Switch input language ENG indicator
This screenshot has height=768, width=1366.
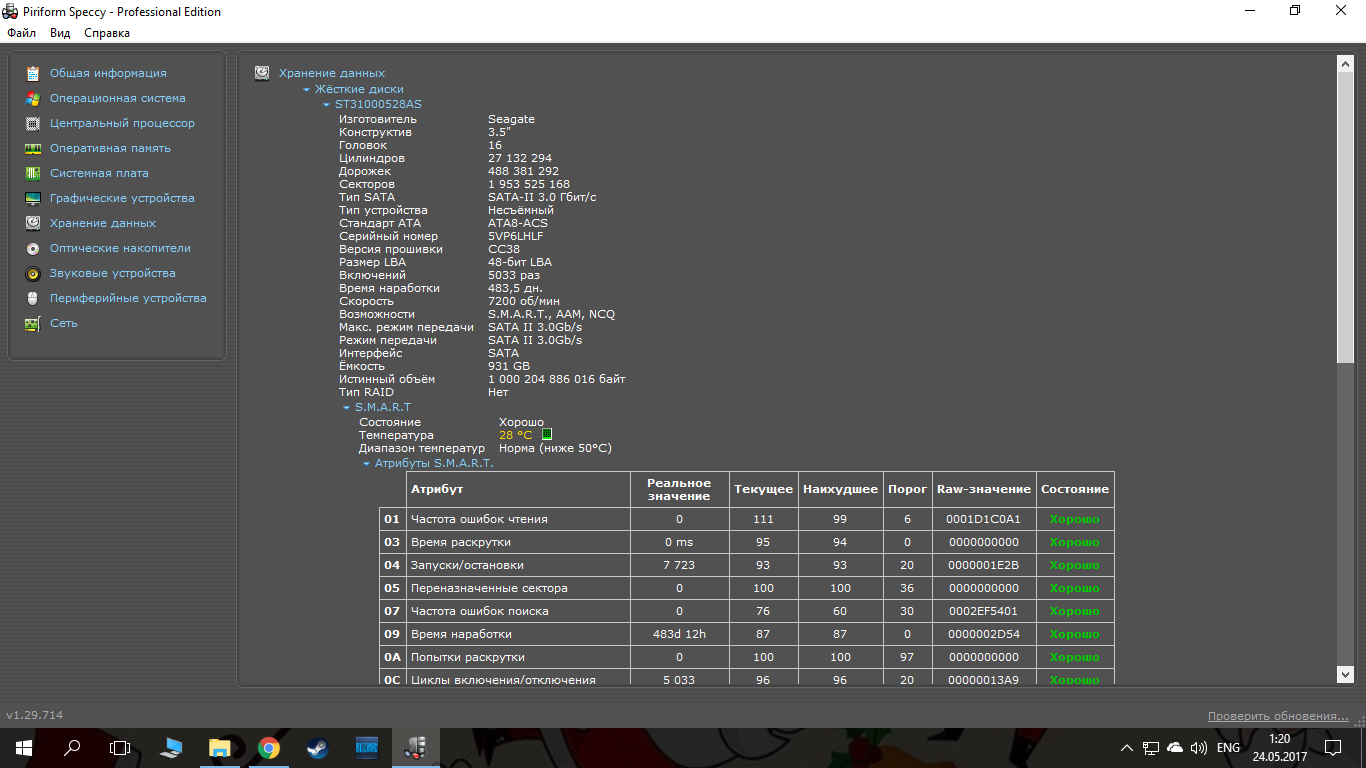(1229, 747)
